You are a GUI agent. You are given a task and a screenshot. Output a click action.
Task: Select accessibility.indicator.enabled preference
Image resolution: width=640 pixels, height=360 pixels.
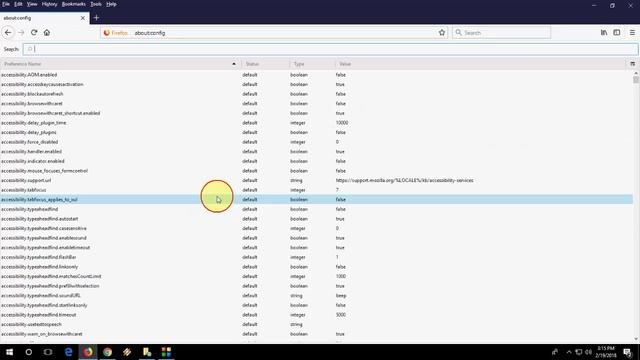[317, 161]
